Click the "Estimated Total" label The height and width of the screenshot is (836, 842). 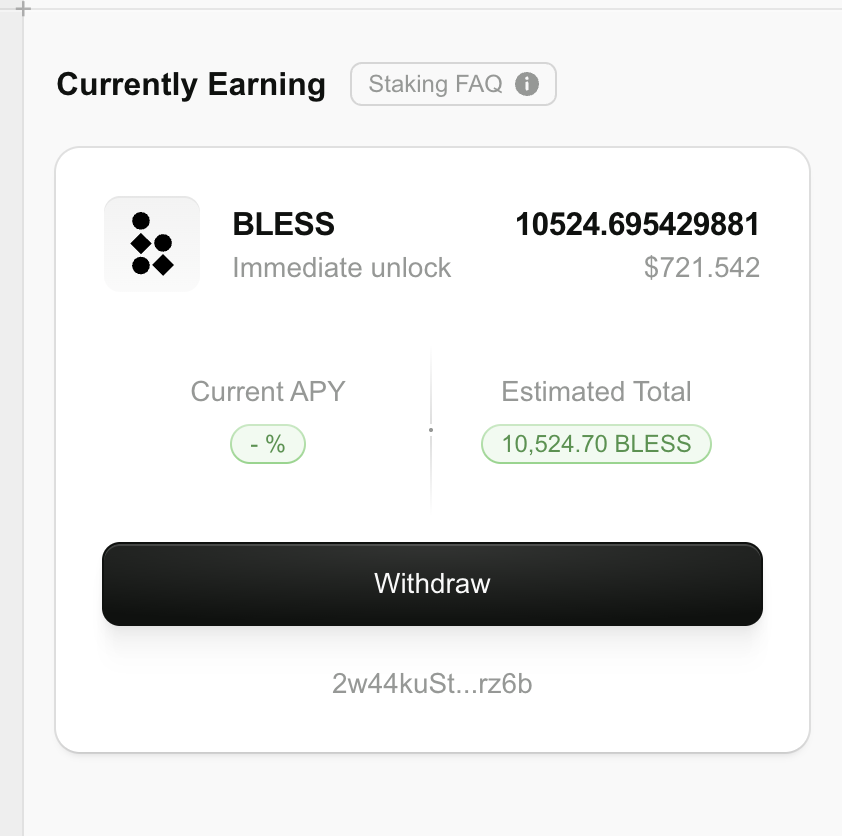coord(596,391)
